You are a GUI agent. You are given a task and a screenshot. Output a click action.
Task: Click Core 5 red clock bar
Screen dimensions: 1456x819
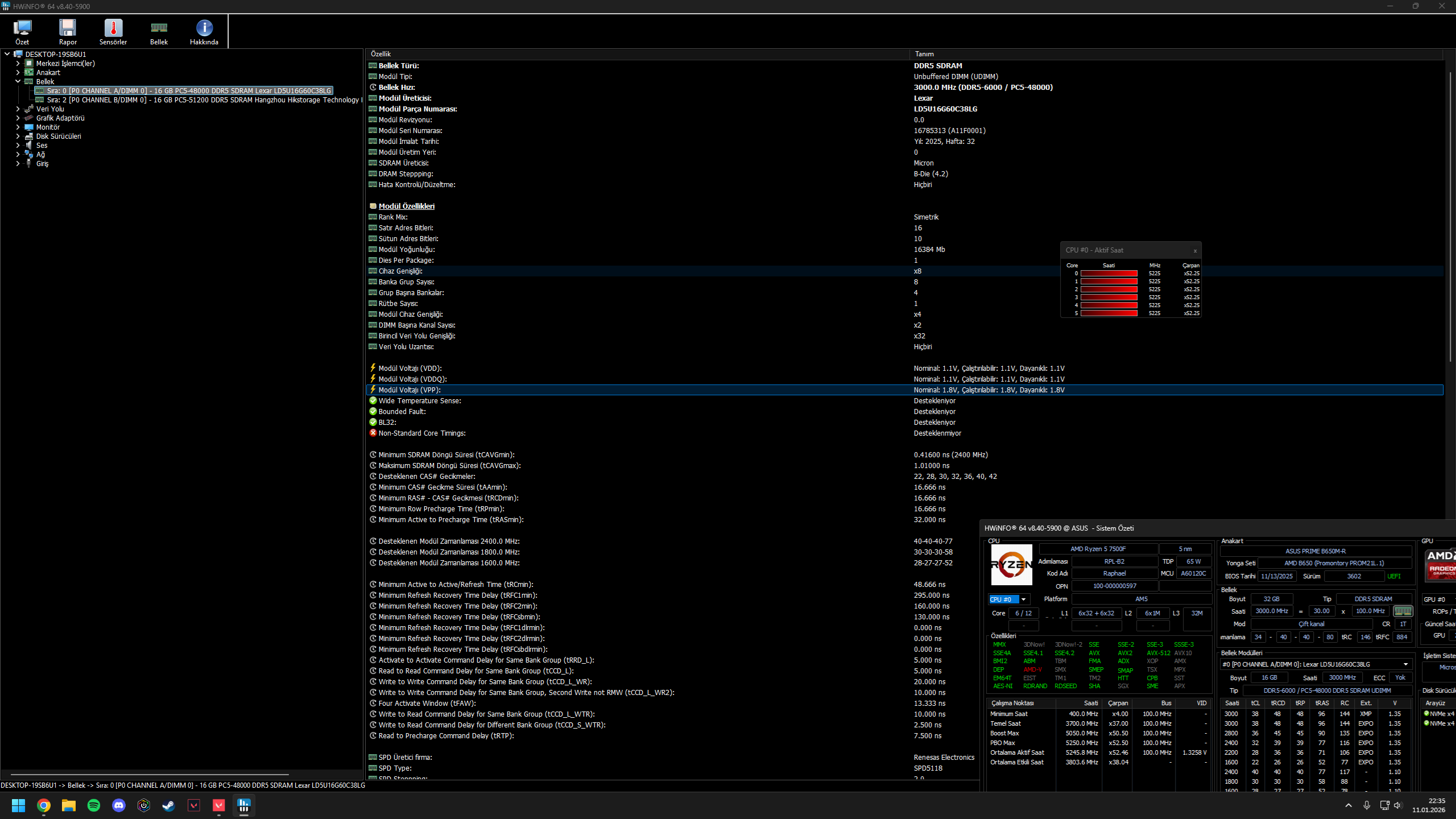coord(1109,313)
